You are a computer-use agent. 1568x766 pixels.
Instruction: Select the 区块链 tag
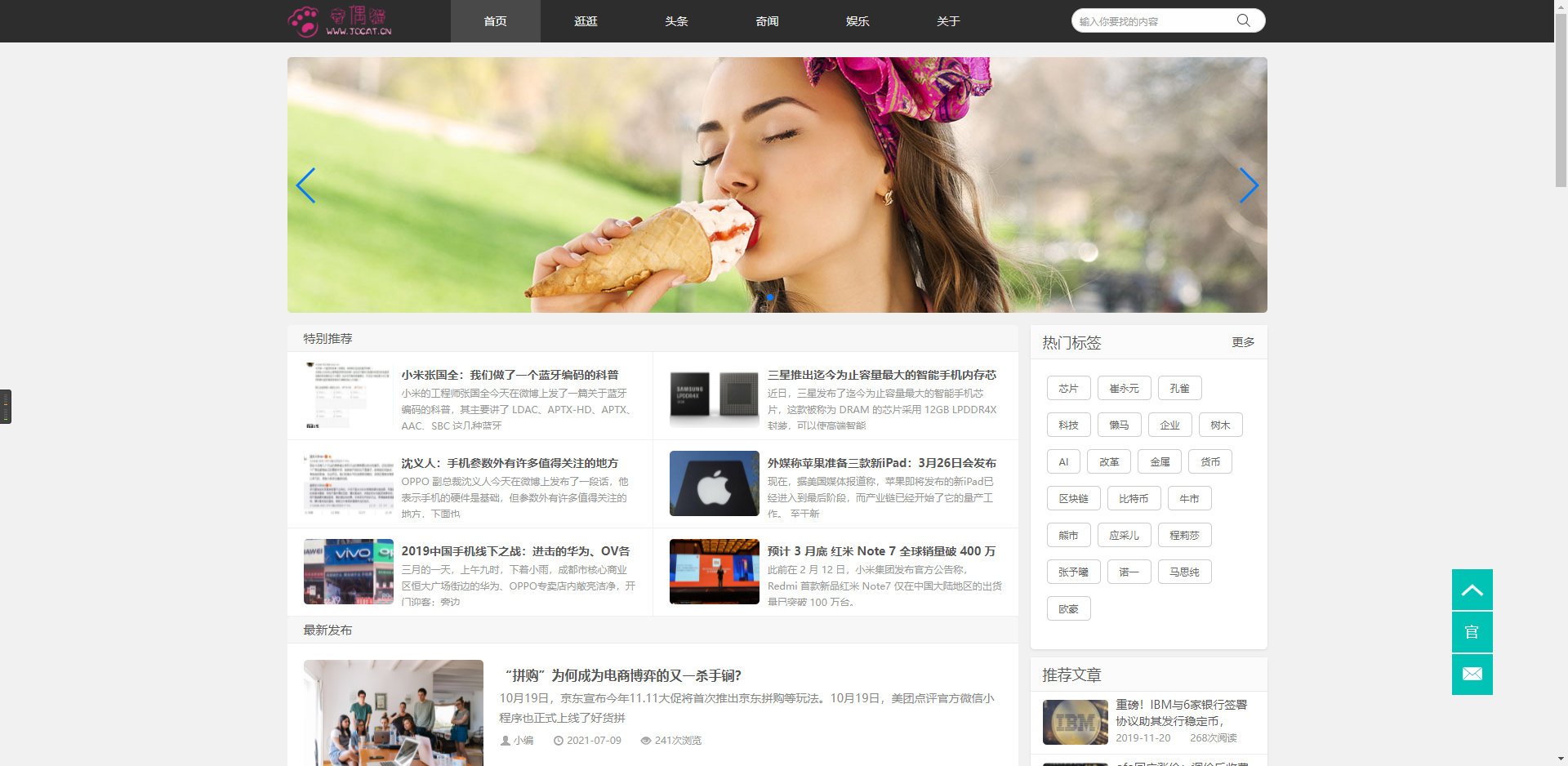[x=1073, y=498]
